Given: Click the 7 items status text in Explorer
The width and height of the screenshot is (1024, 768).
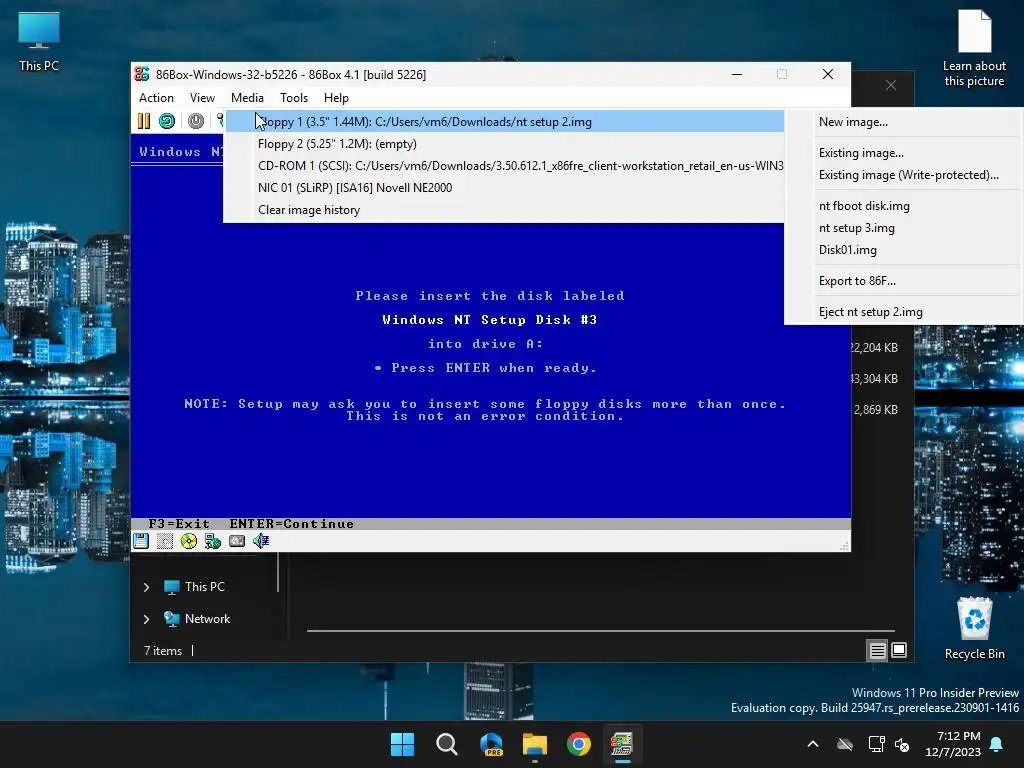Looking at the screenshot, I should pos(163,650).
